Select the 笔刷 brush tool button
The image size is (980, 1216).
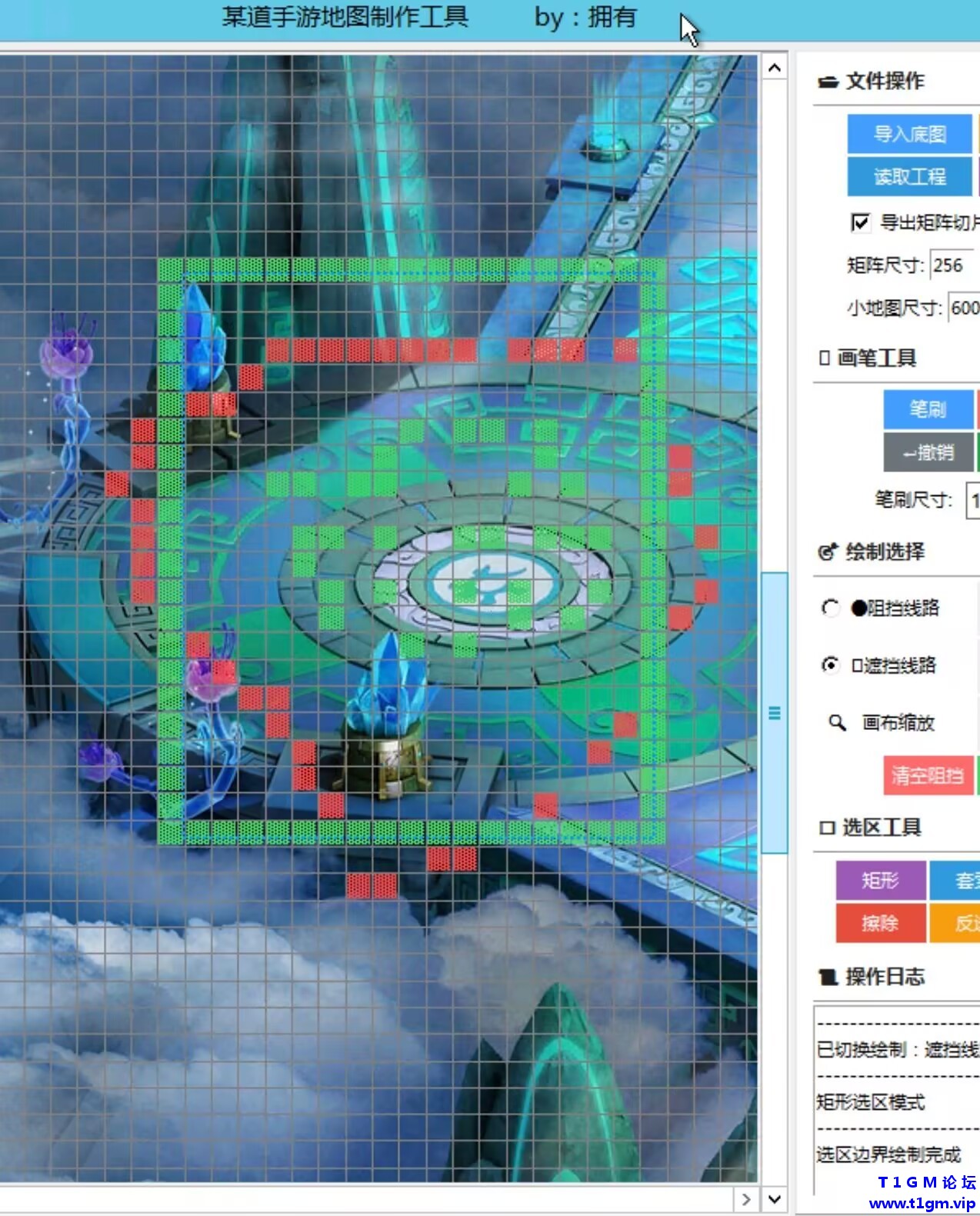click(928, 409)
